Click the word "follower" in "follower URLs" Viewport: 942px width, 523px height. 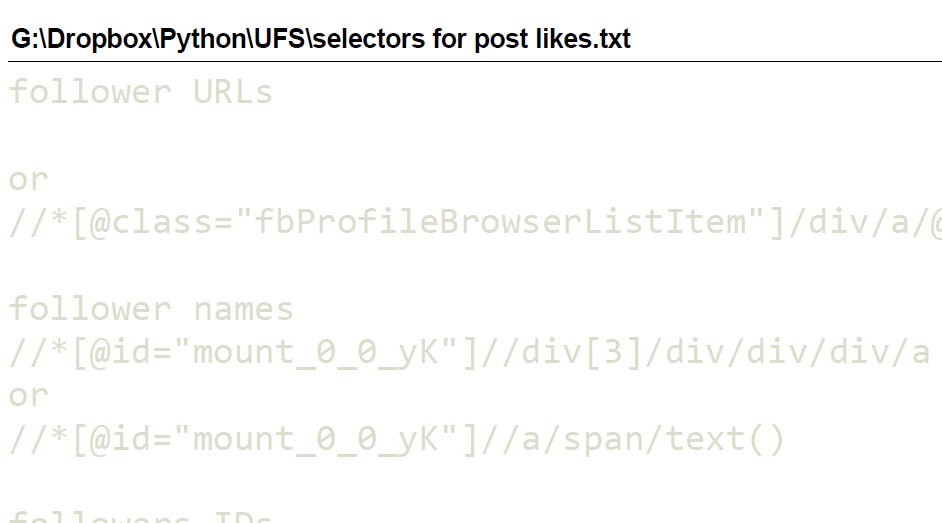click(x=90, y=92)
